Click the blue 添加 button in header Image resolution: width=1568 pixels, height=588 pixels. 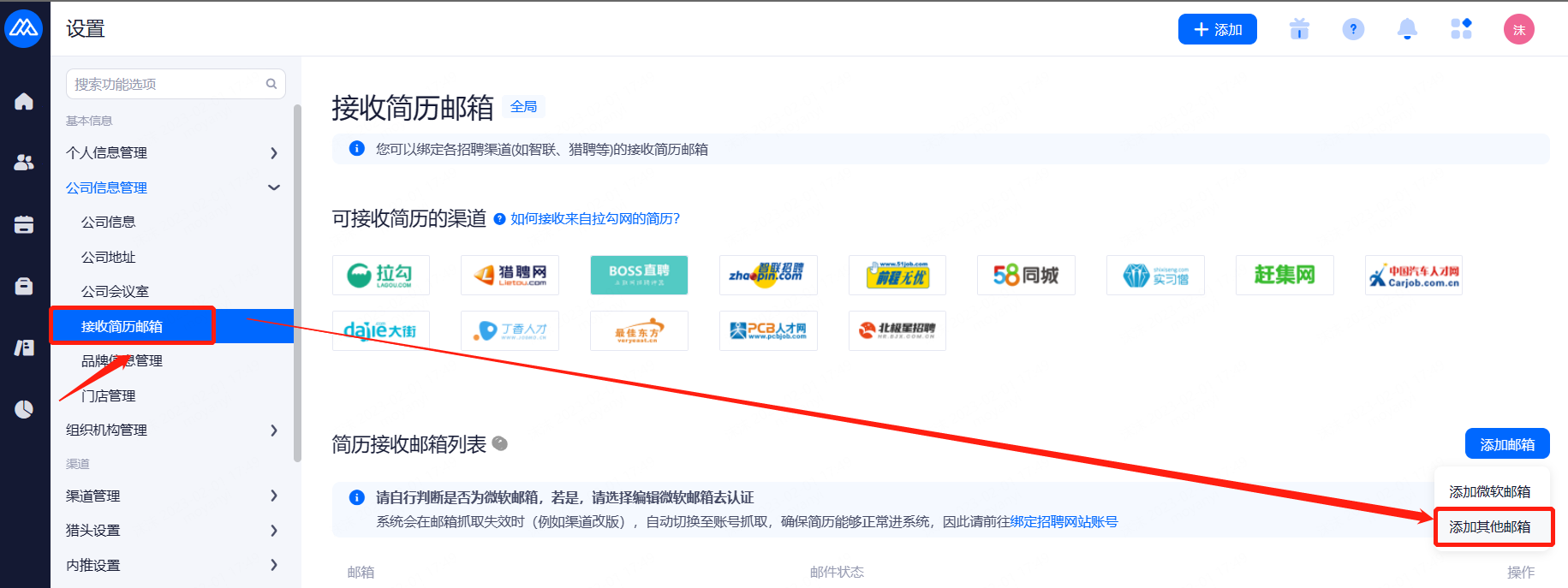pos(1218,29)
